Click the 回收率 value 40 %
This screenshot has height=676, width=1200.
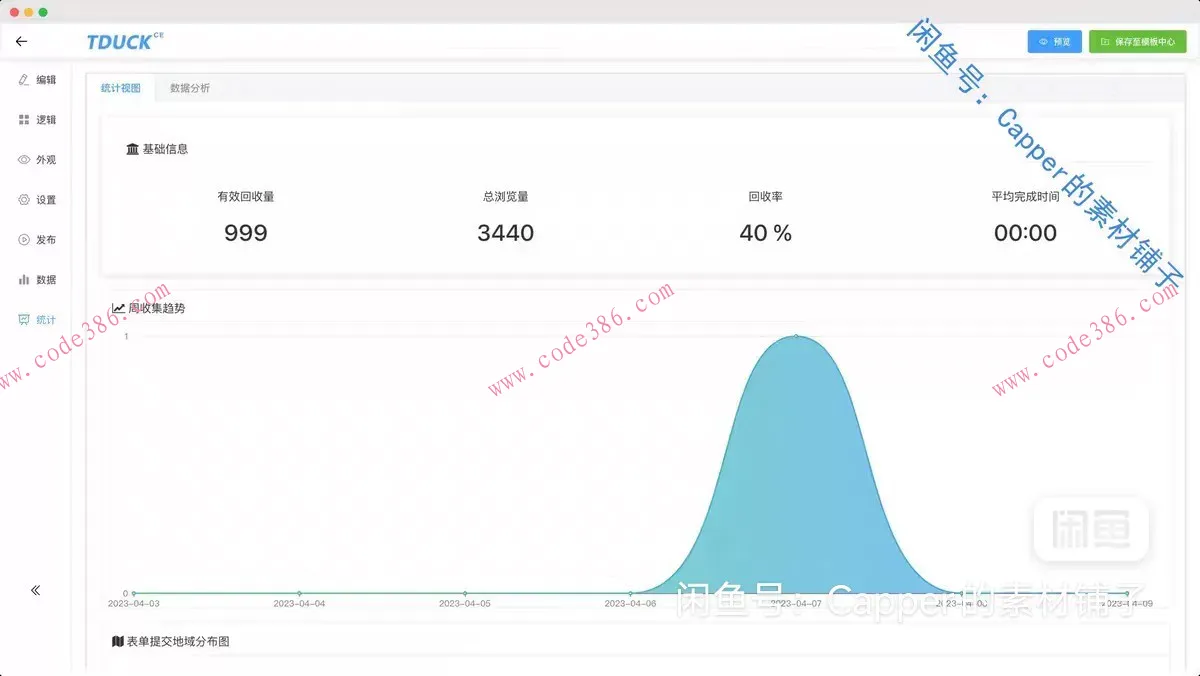pos(766,233)
